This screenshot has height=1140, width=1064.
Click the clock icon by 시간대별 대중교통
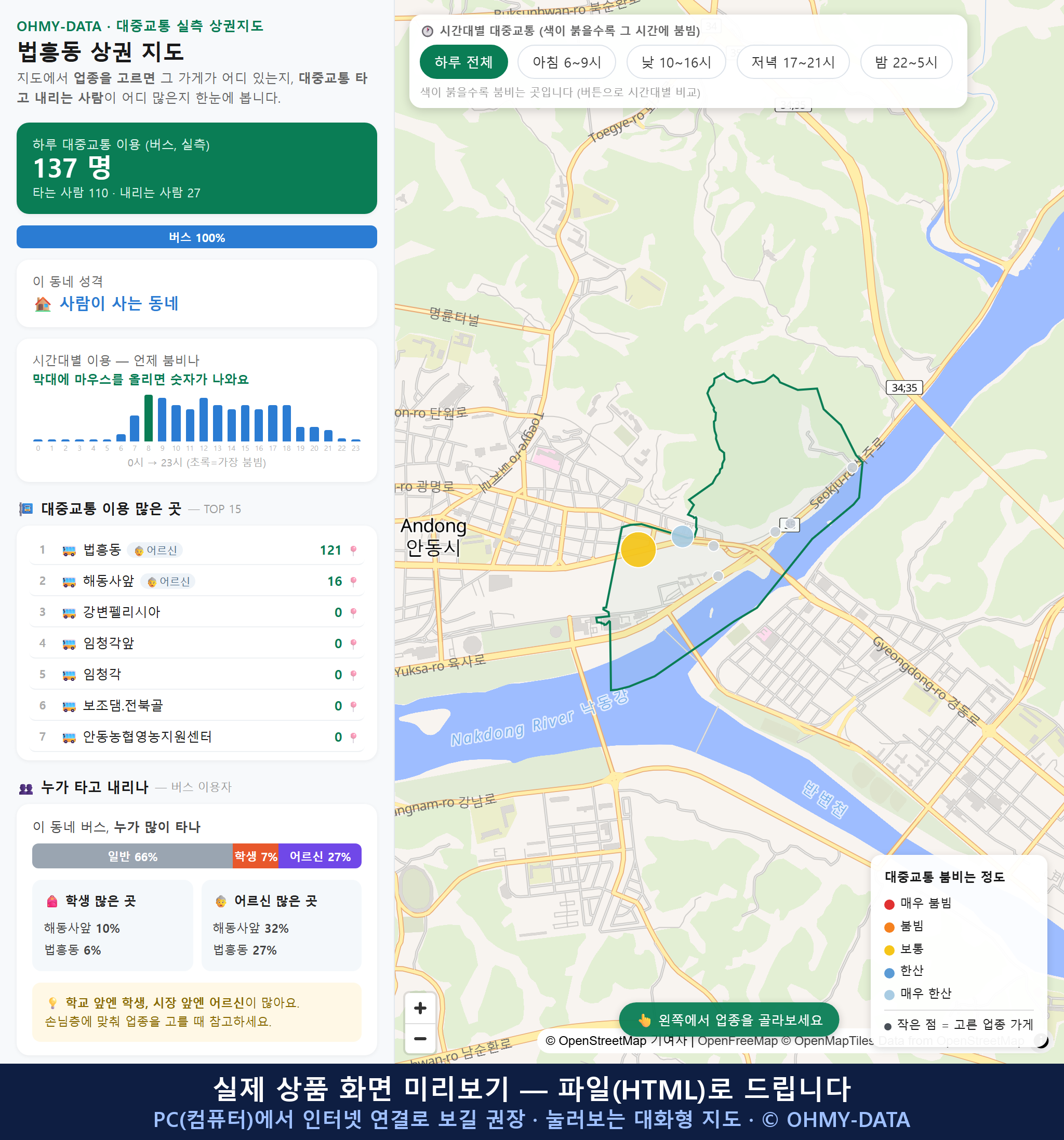pos(428,31)
